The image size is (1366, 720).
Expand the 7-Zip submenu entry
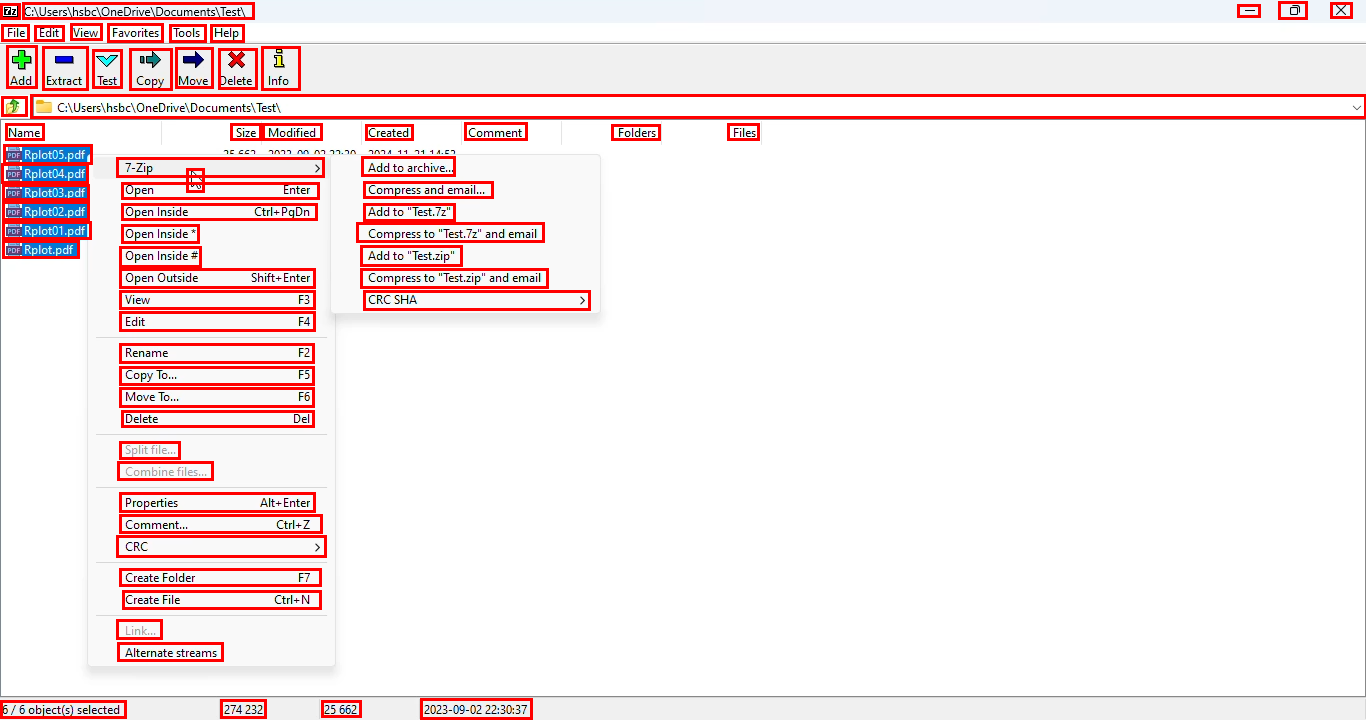pyautogui.click(x=221, y=168)
